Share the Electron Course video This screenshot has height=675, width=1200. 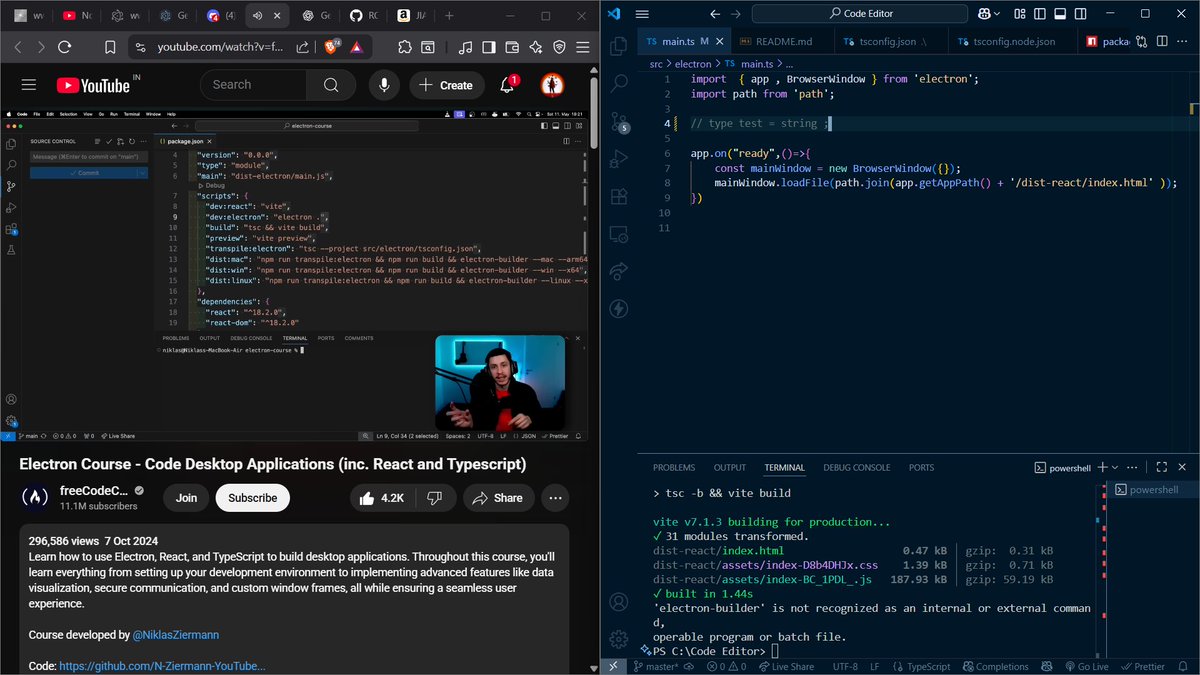pos(497,498)
